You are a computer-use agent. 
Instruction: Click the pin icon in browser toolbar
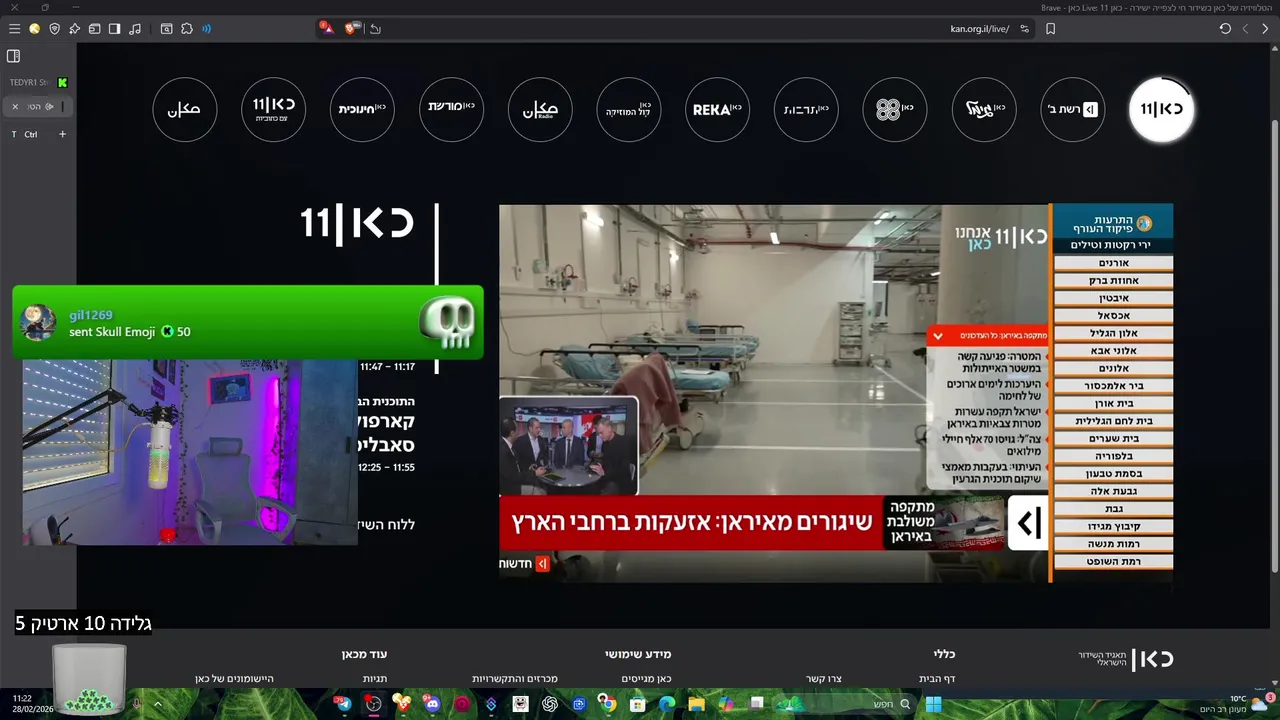click(x=74, y=29)
